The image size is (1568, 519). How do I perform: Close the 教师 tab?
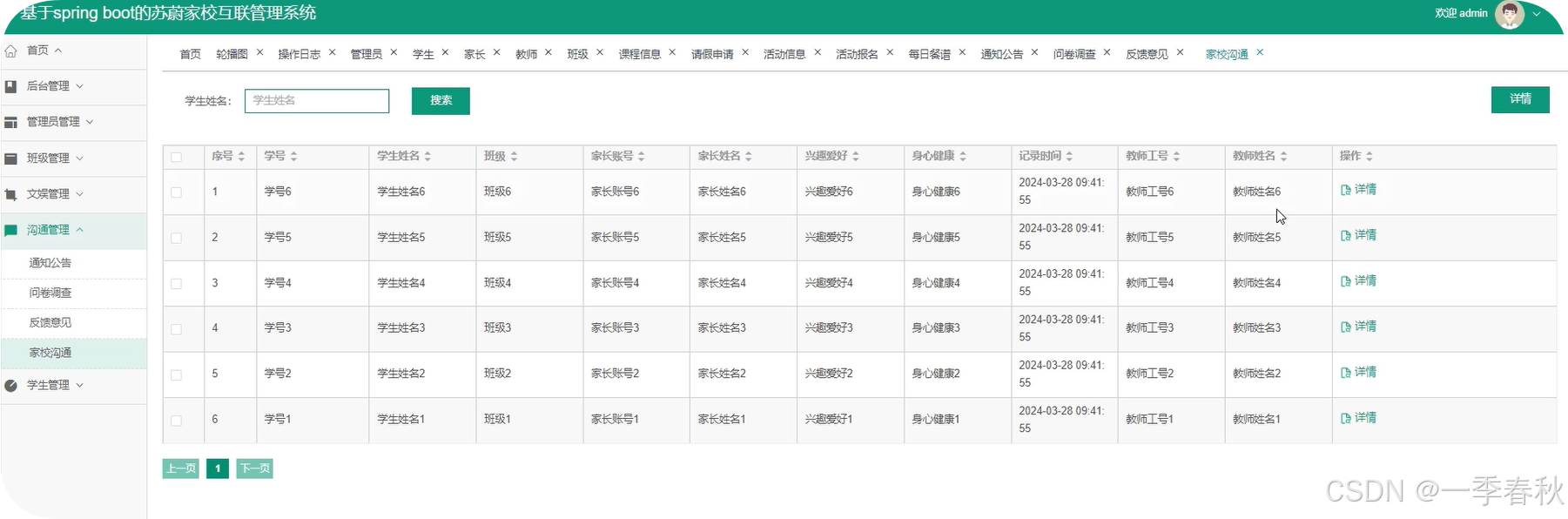pyautogui.click(x=548, y=52)
